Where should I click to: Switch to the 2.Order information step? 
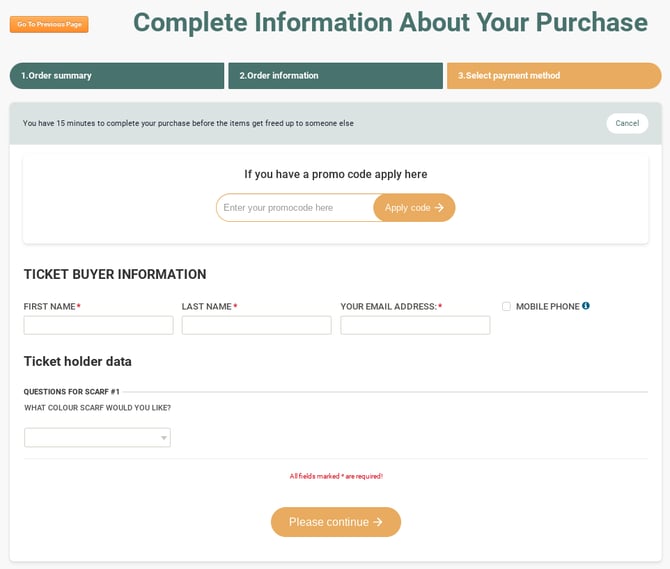pos(334,76)
